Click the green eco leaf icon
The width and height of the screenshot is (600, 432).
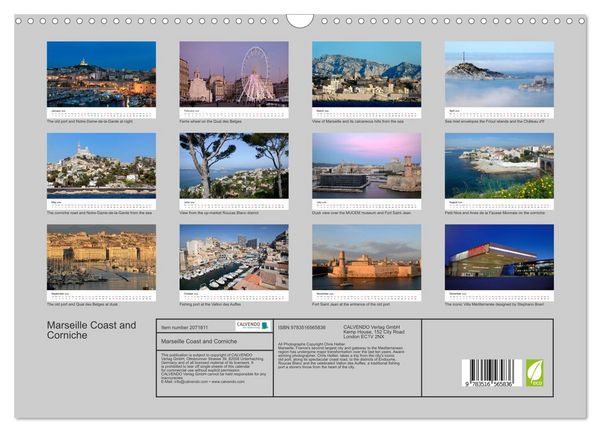point(535,372)
